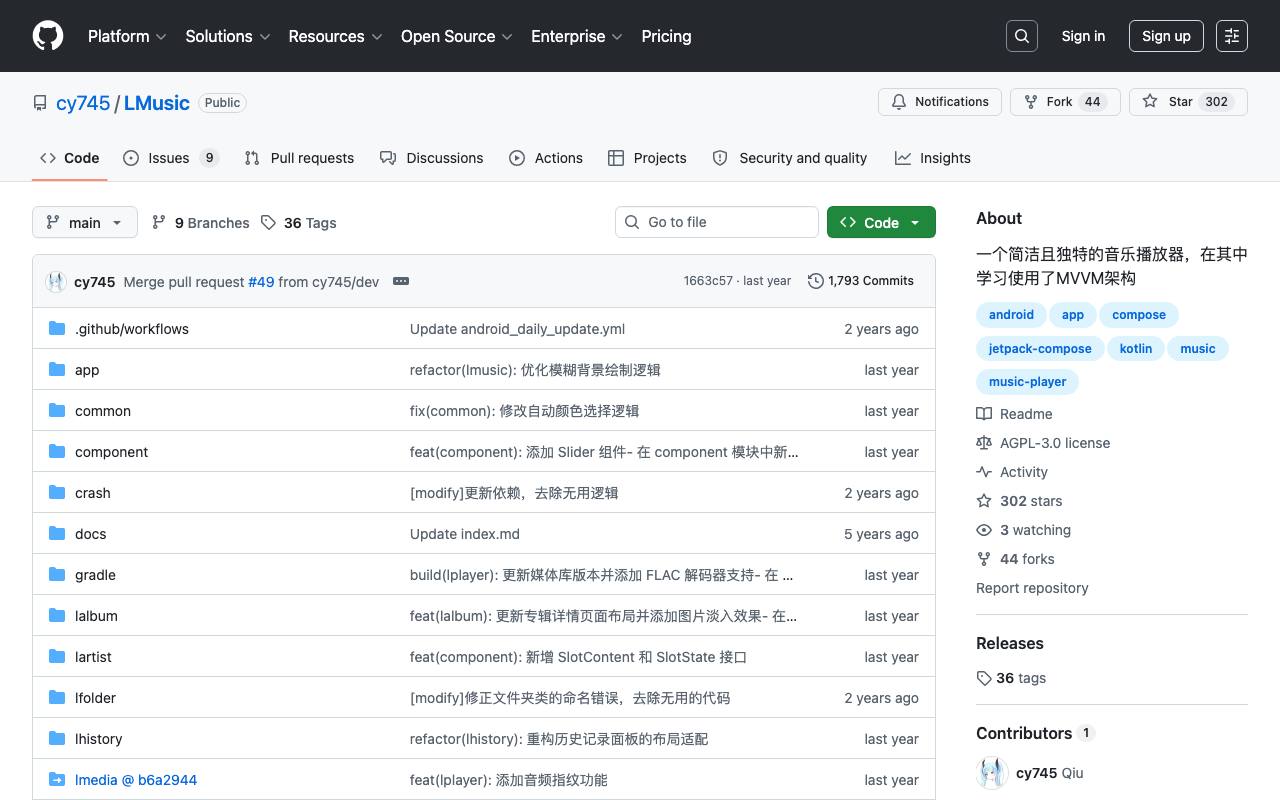1280x800 pixels.
Task: Click the music-player topic tag
Action: 1027,381
